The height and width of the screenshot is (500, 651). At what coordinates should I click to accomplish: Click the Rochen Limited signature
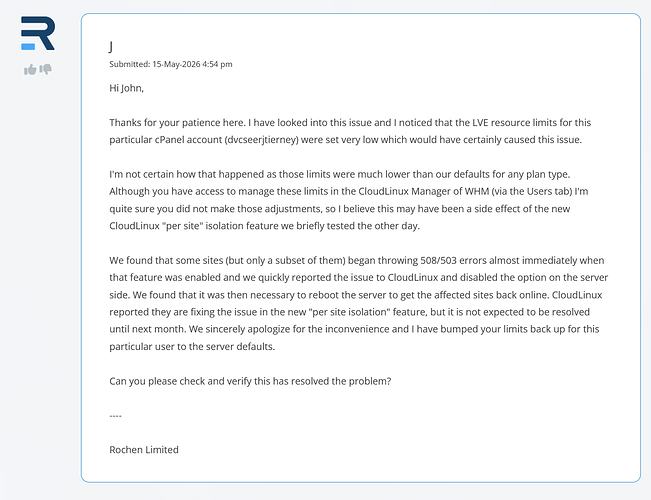tap(144, 450)
